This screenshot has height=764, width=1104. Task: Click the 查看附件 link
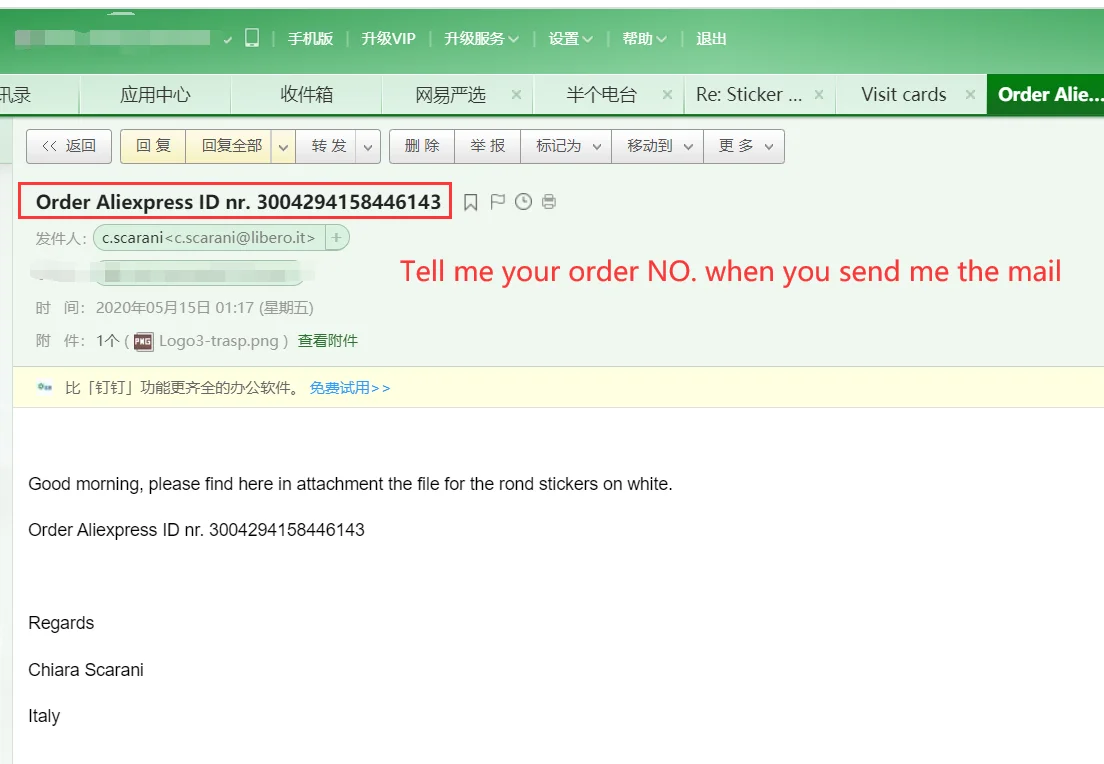point(327,341)
